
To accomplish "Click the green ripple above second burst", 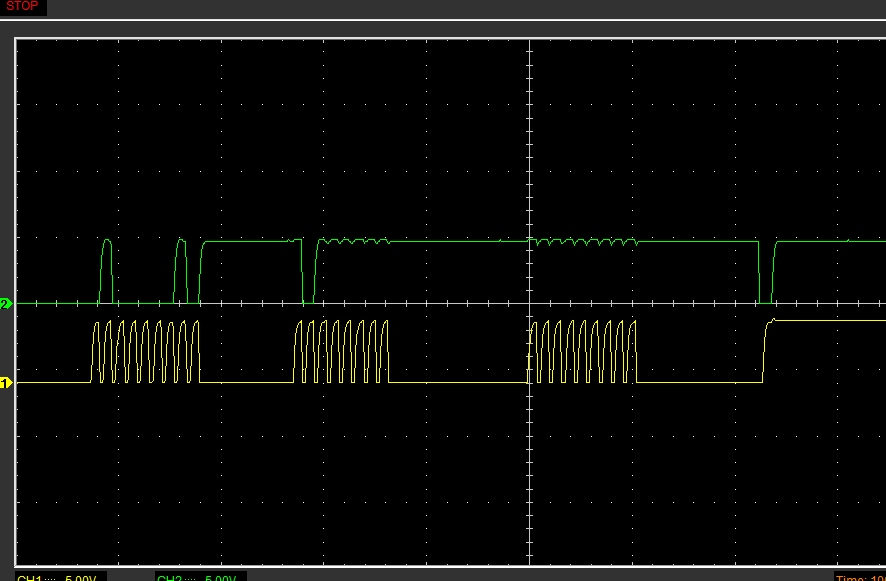I will tap(353, 241).
